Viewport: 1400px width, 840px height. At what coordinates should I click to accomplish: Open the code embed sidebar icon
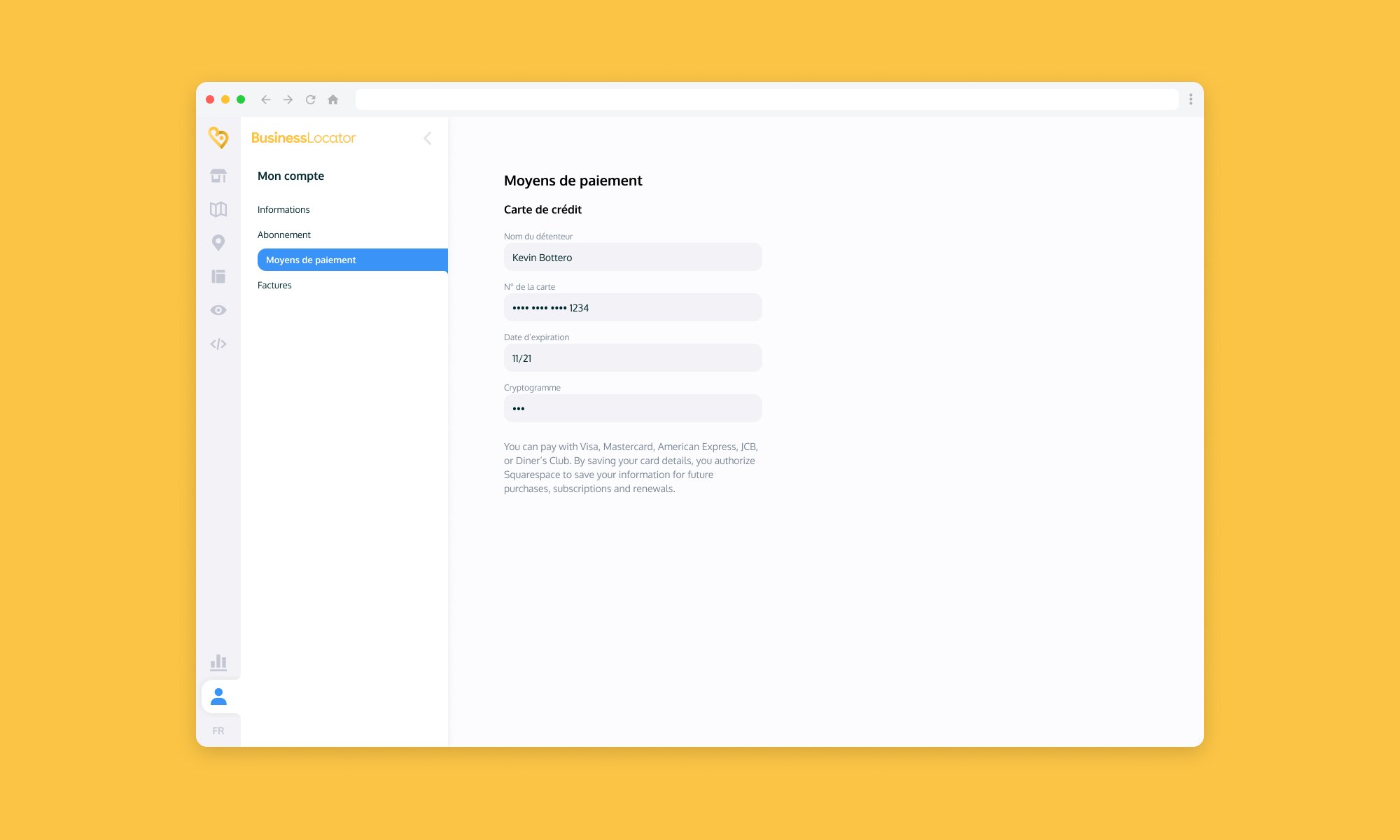point(218,344)
